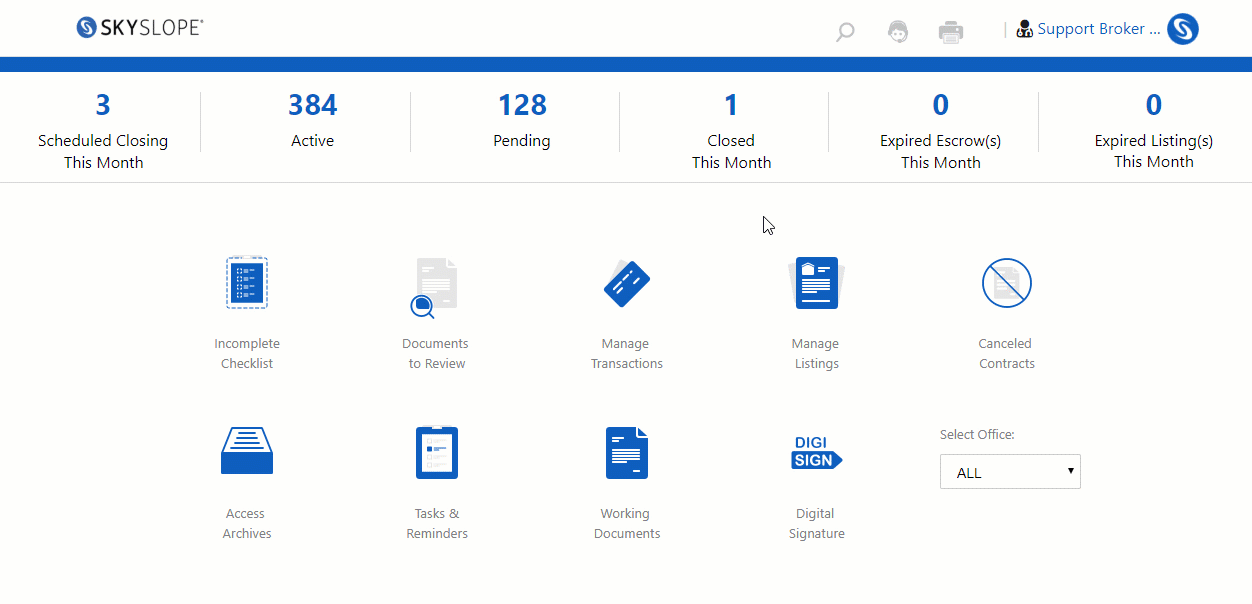Open the search magnifier icon
Viewport: 1252px width, 604px height.
845,32
